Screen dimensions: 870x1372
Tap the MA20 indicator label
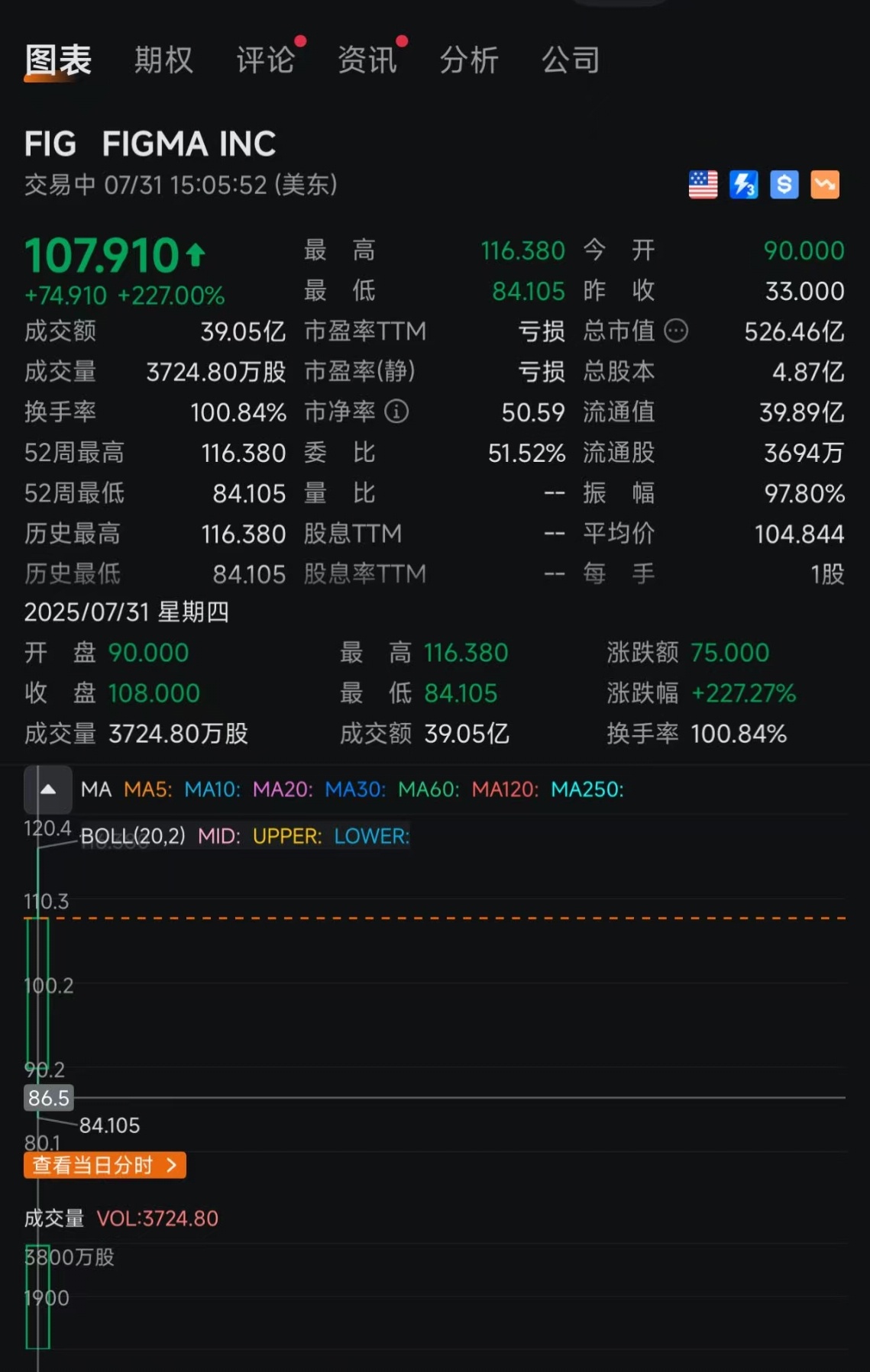point(283,789)
